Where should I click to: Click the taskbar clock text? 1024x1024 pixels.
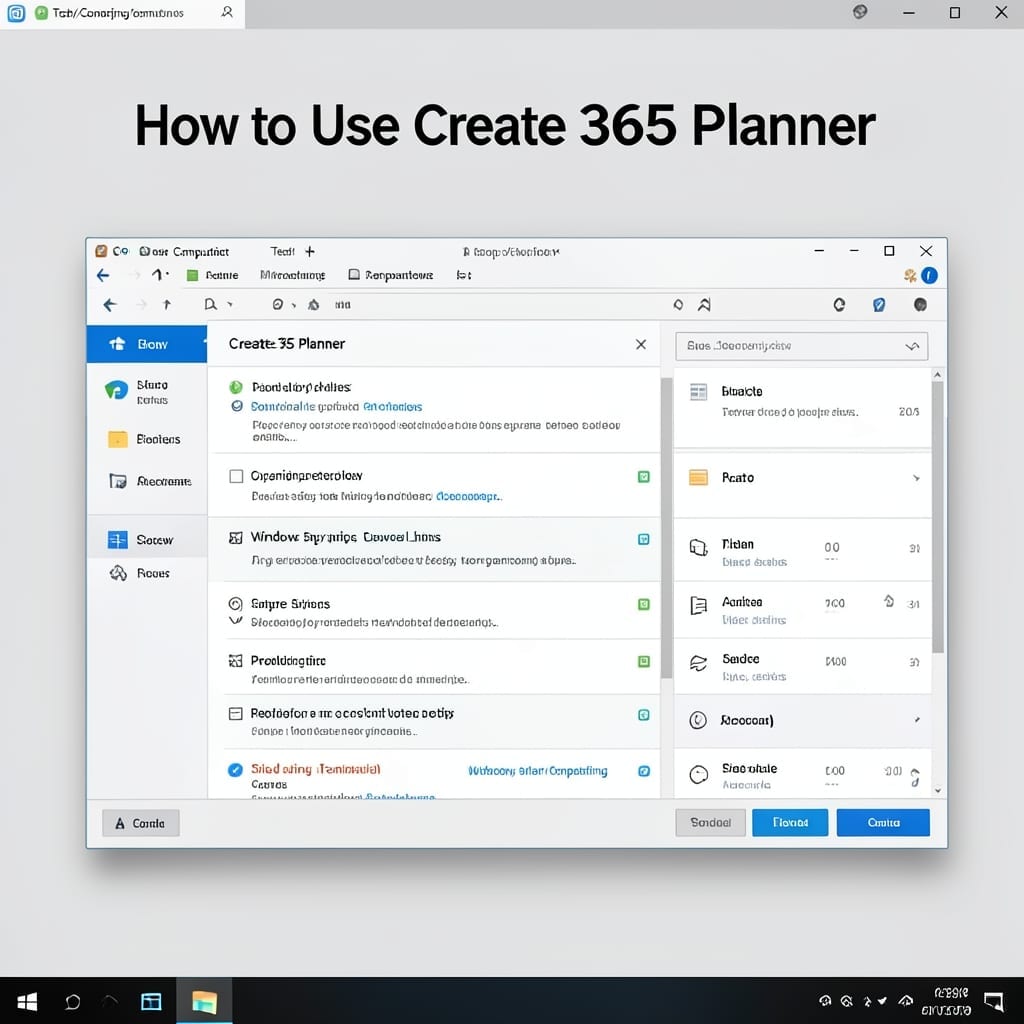point(947,1001)
